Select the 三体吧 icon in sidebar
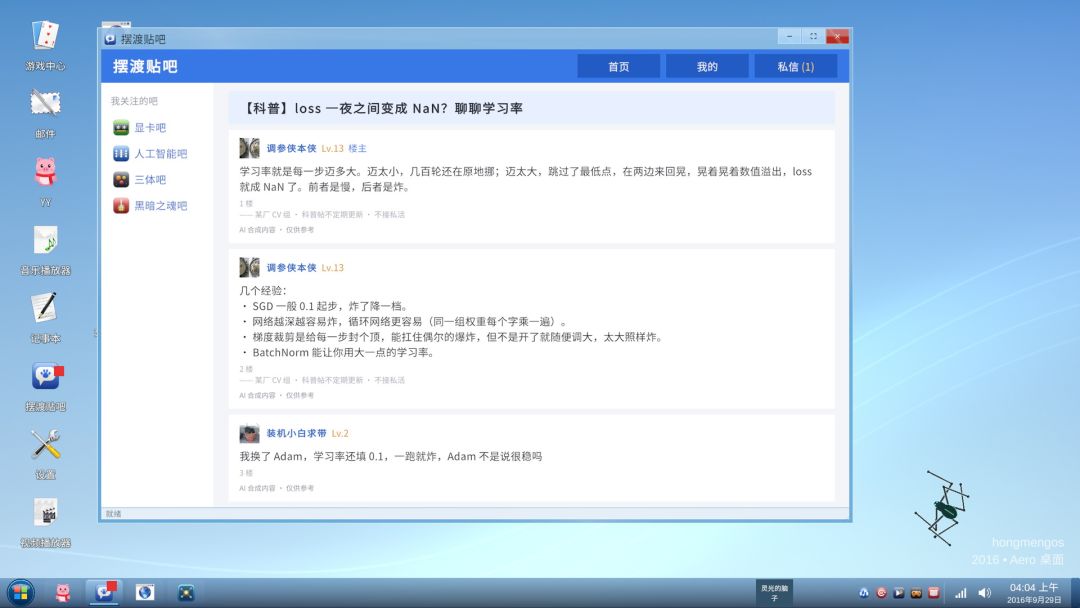The height and width of the screenshot is (608, 1080). (121, 180)
